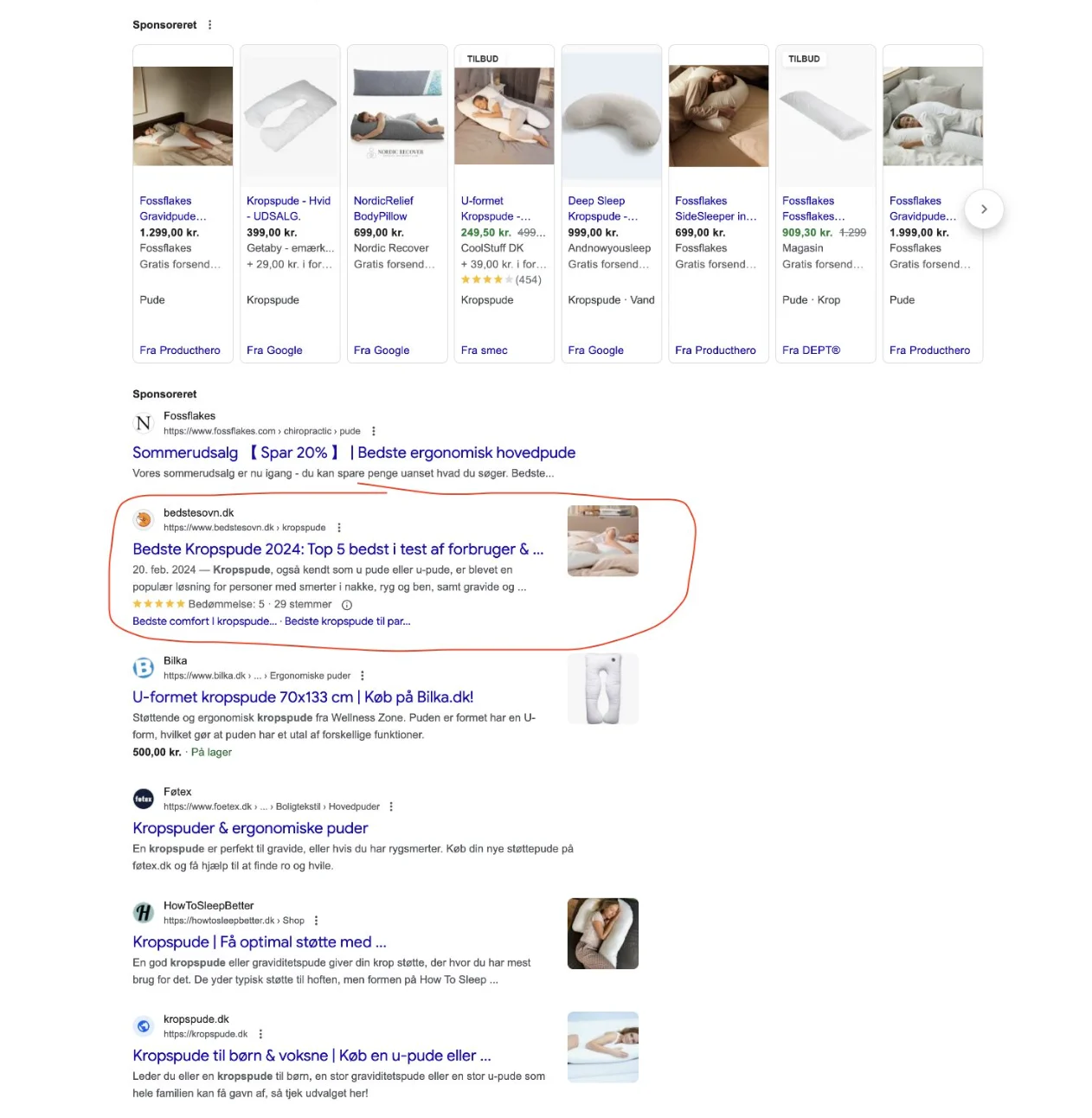Screen dimensions: 1092x1118
Task: Open the bedstesovn.dk result thumbnail
Action: [x=603, y=541]
